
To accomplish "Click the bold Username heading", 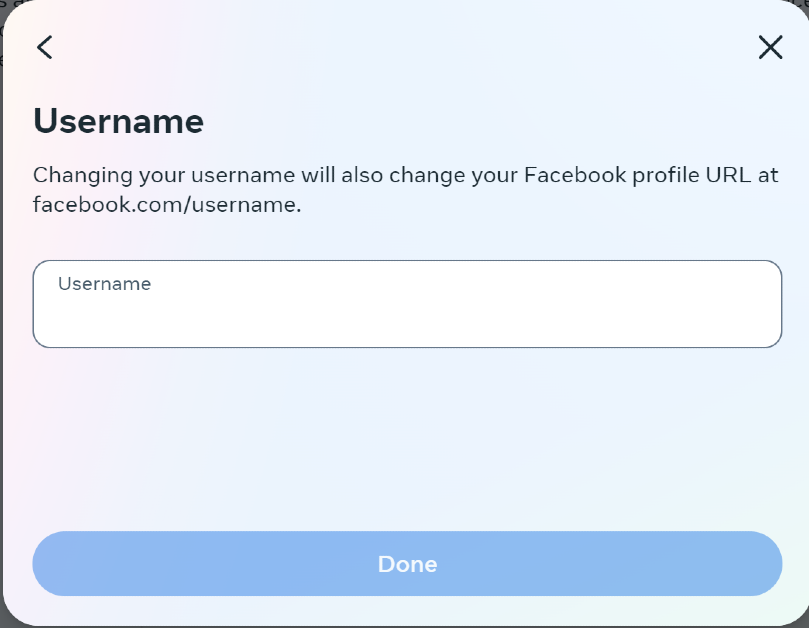I will [x=118, y=122].
